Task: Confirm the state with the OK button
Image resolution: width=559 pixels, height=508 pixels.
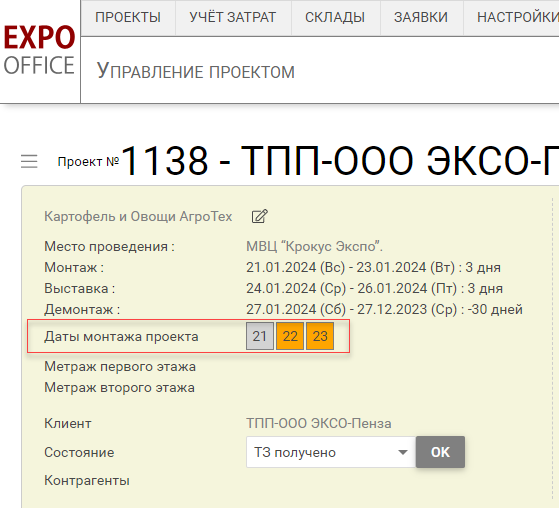Action: click(x=440, y=452)
